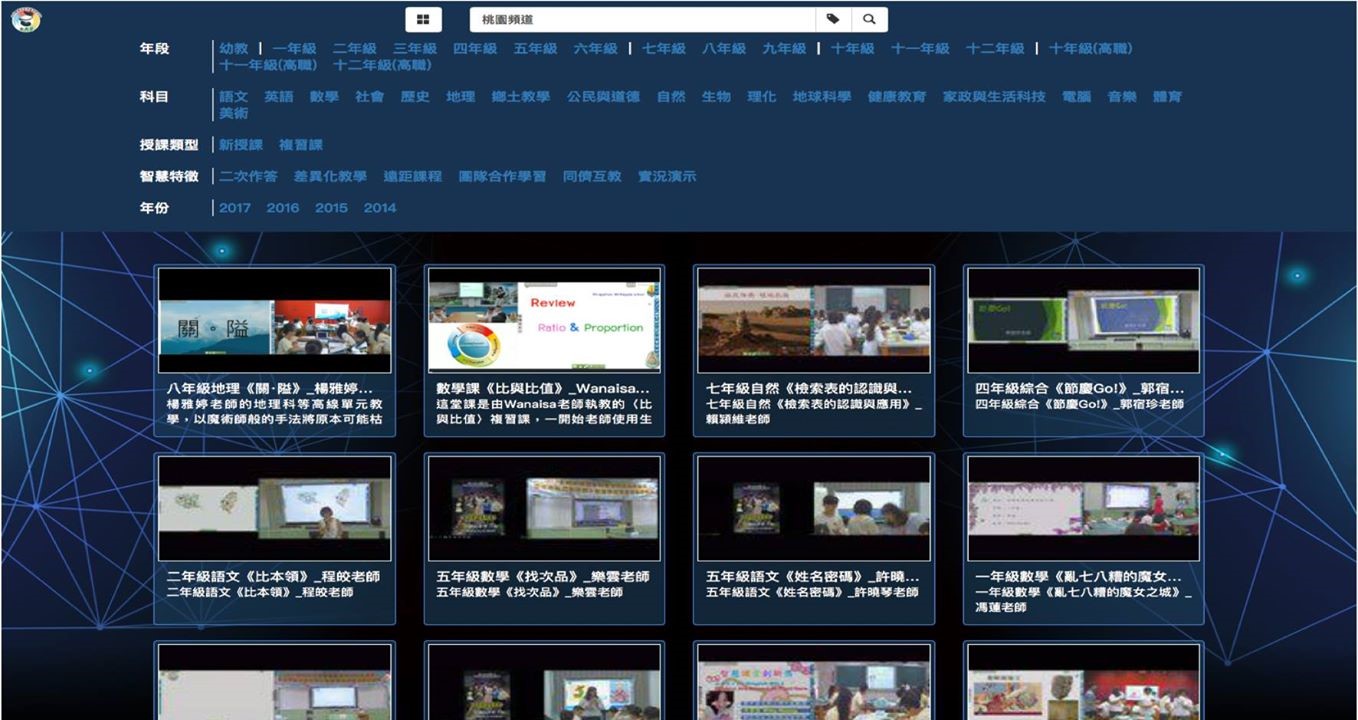Image resolution: width=1358 pixels, height=720 pixels.
Task: Open the 一年級數學《亂七八糟的魔女》video thumbnail
Action: pos(1084,508)
